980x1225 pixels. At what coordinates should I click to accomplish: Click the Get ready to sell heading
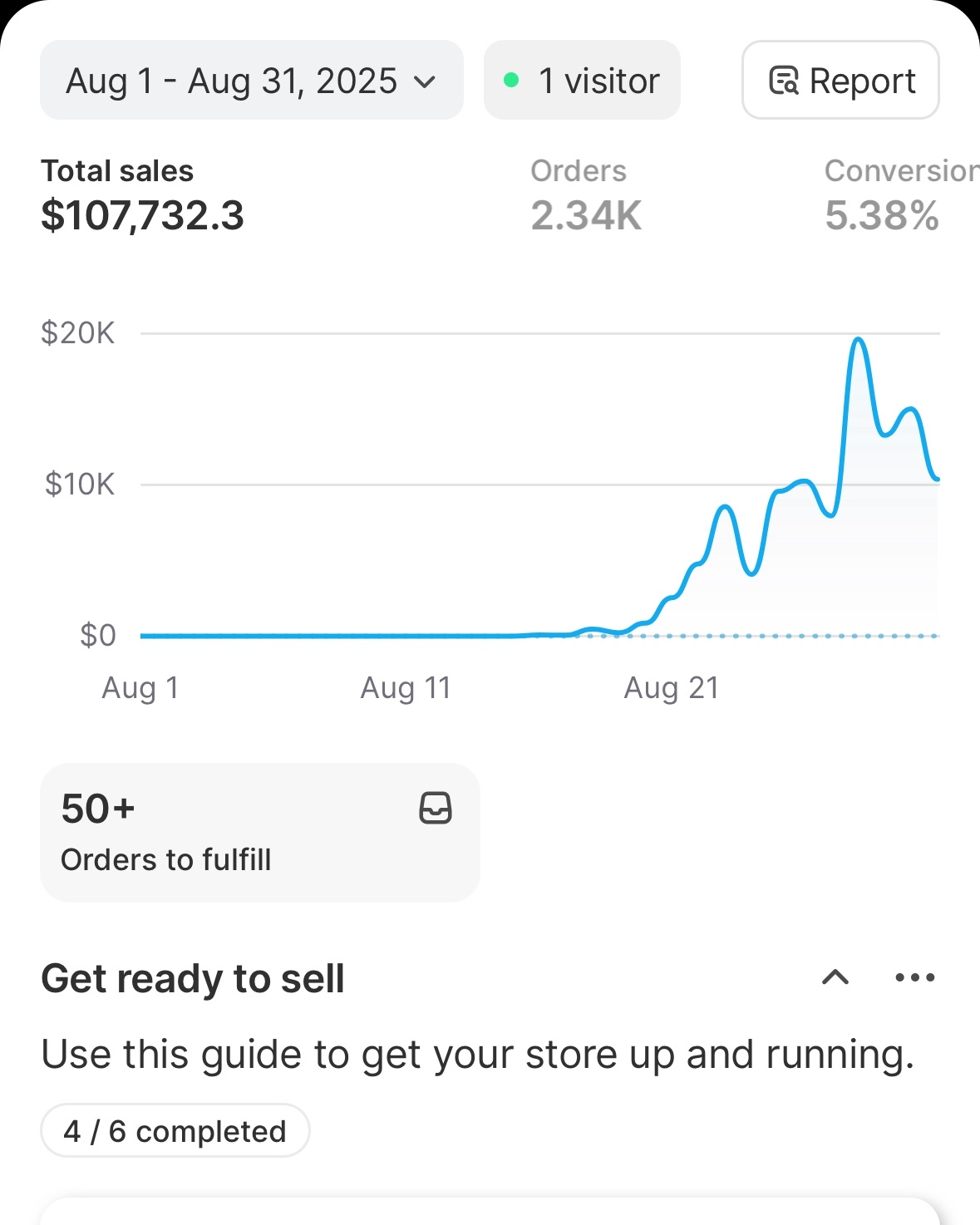click(x=193, y=978)
